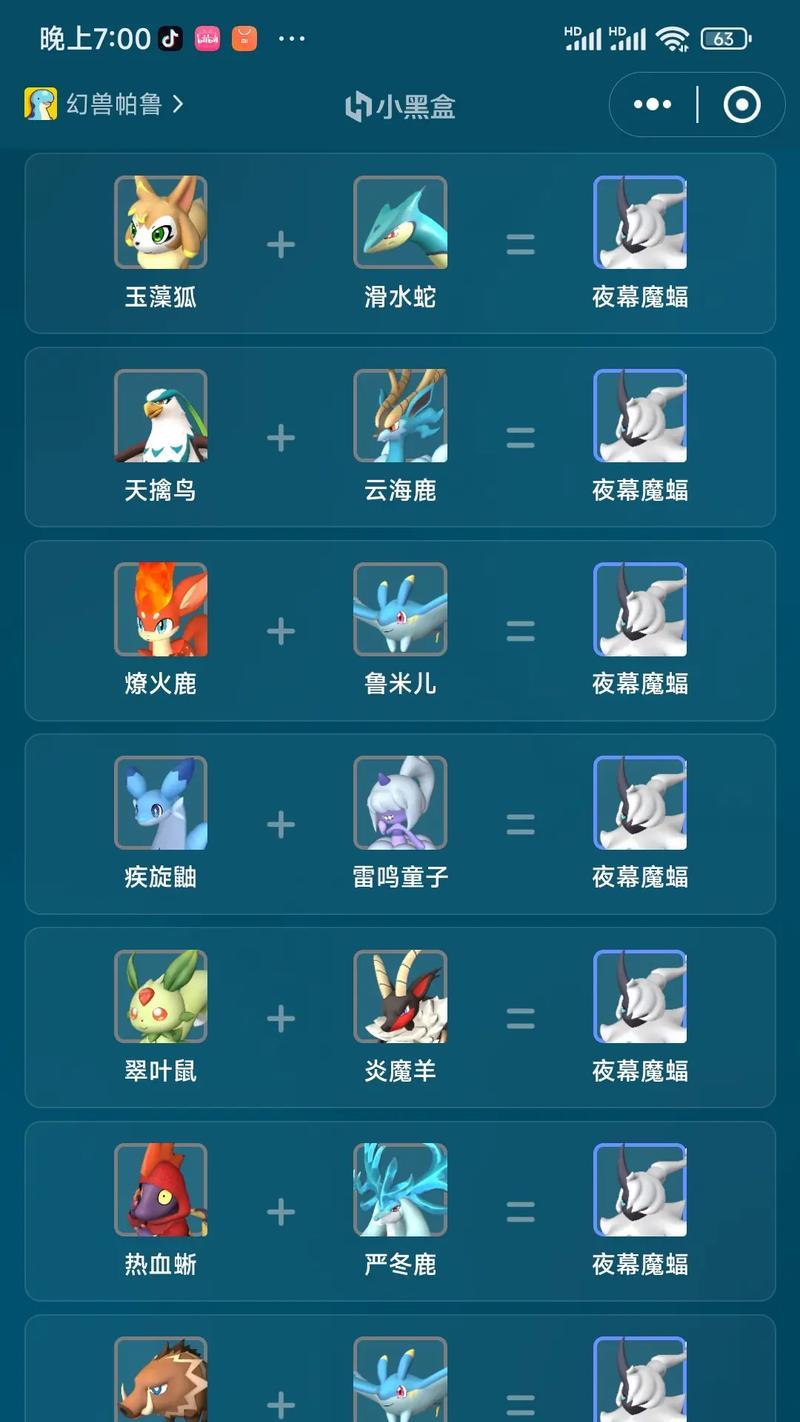Viewport: 800px width, 1422px height.
Task: Tap the 雷鸣童子 pal icon
Action: coord(400,802)
